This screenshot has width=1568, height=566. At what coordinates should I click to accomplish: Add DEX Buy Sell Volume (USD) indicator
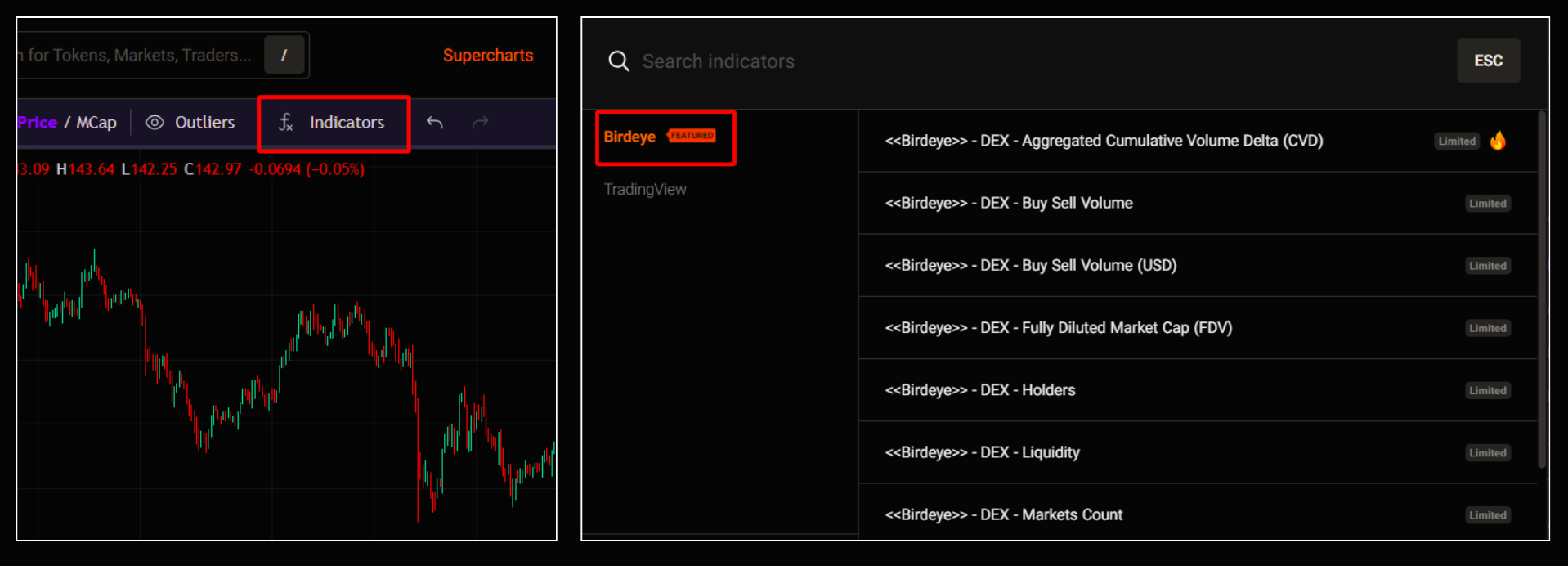point(1198,265)
